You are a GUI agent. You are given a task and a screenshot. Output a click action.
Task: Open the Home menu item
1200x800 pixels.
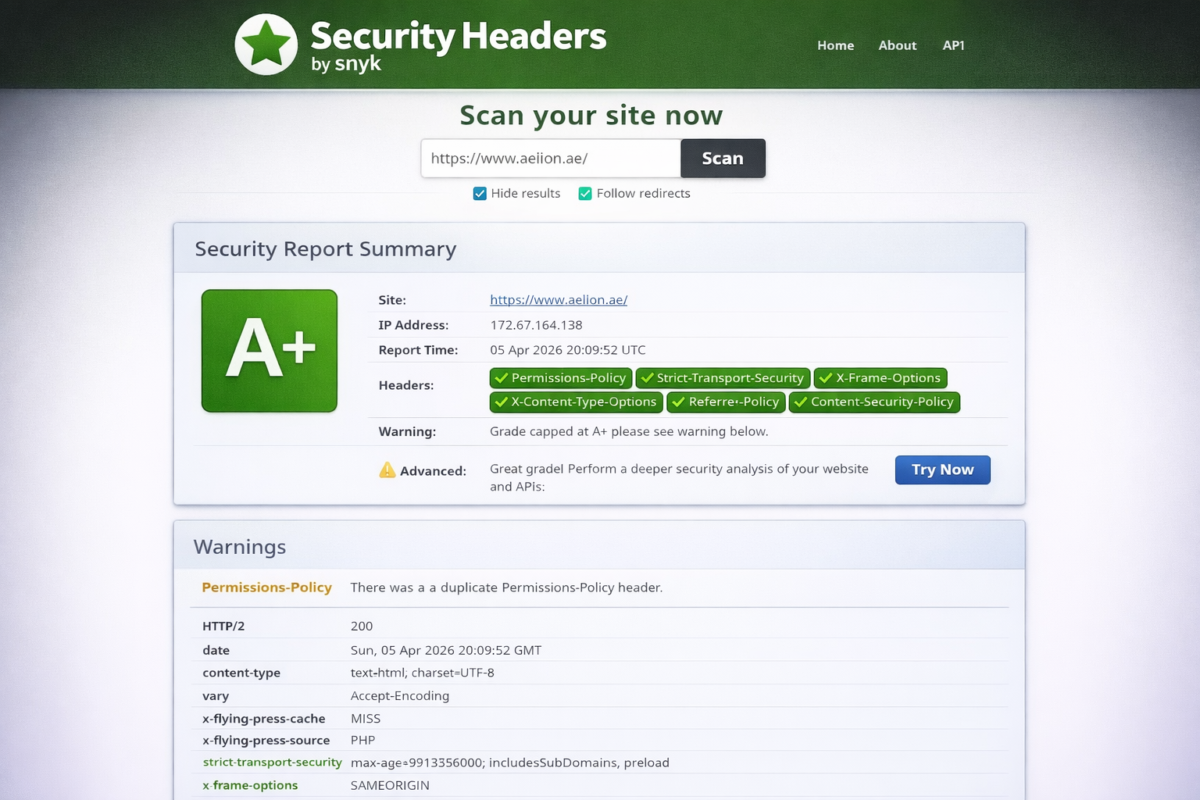[x=836, y=45]
